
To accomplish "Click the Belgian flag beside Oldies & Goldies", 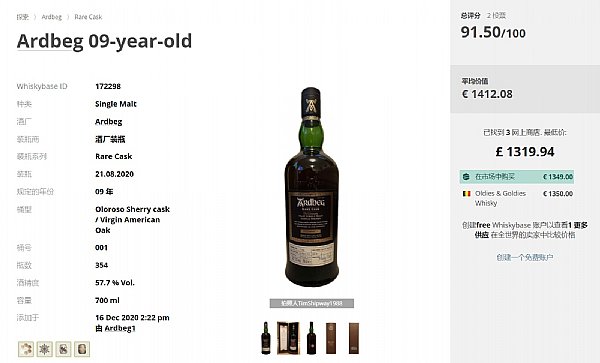I will click(466, 194).
